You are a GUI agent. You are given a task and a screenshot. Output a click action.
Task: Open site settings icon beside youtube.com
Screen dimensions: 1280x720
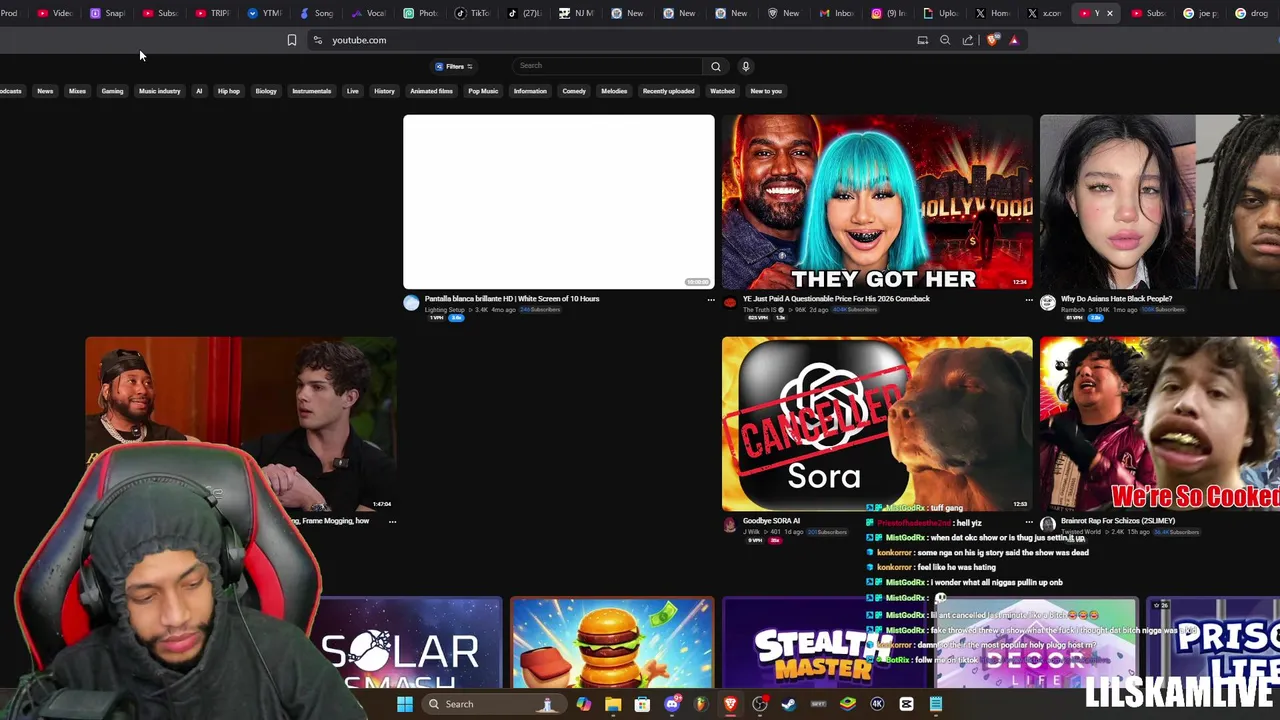click(x=317, y=40)
